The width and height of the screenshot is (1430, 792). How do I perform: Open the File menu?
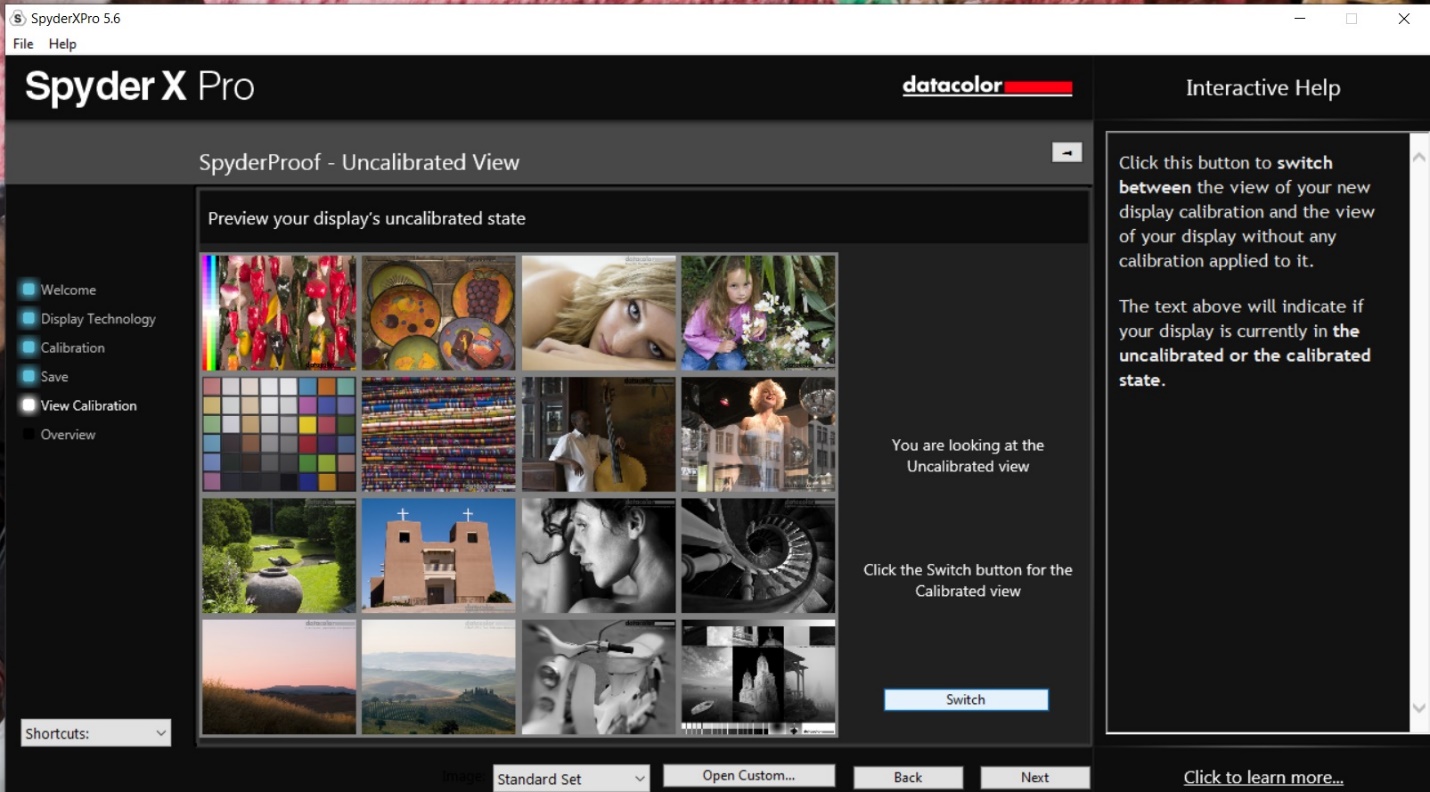[22, 44]
